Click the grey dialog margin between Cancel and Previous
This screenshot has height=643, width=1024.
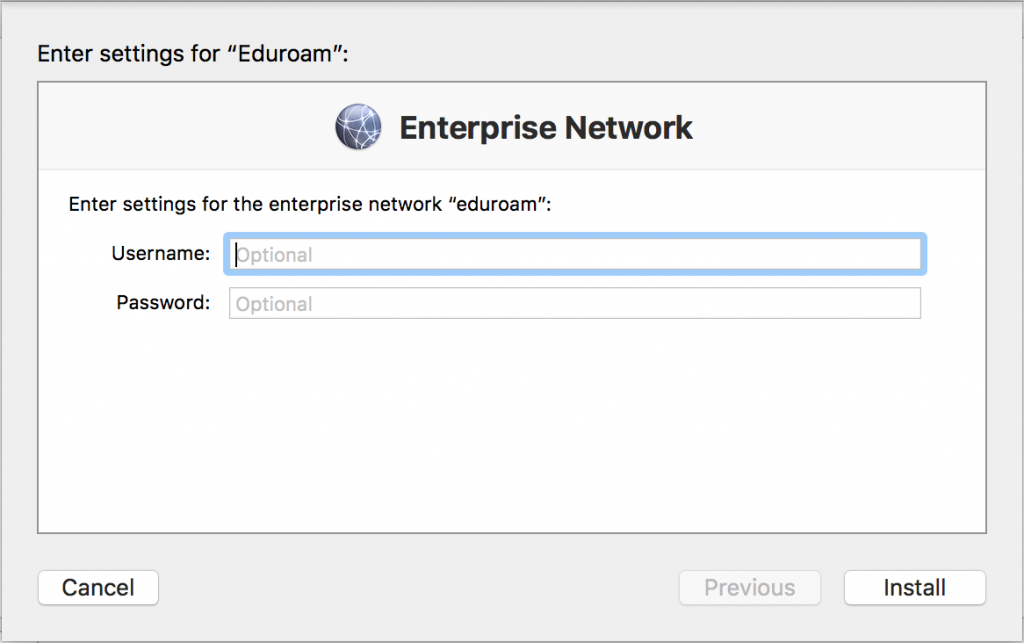coord(418,588)
